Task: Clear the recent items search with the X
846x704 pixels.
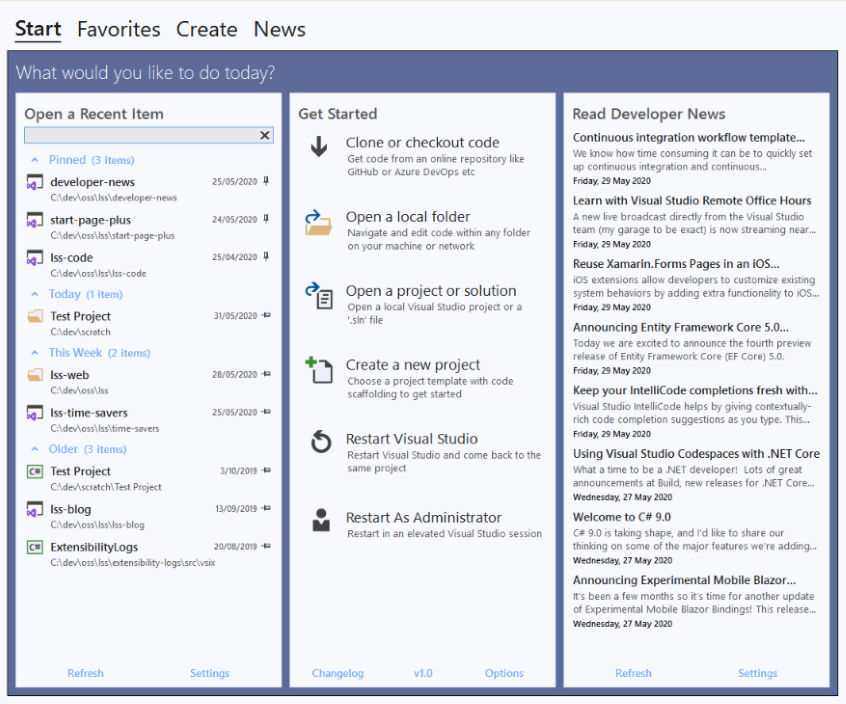Action: [265, 135]
